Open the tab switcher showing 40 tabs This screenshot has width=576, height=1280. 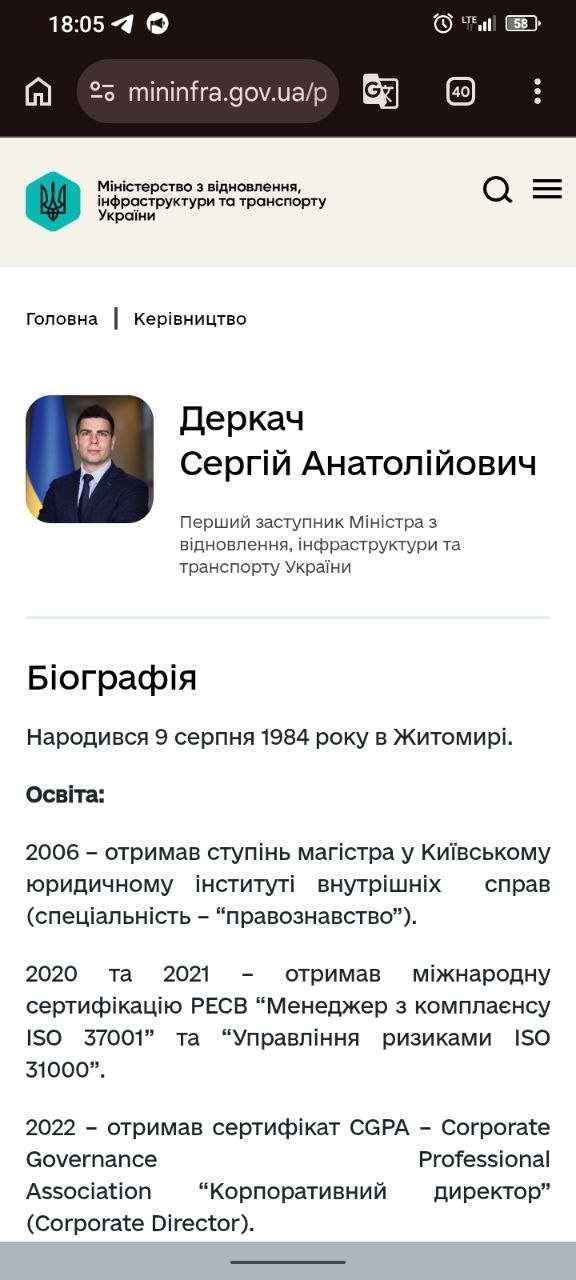pos(461,92)
